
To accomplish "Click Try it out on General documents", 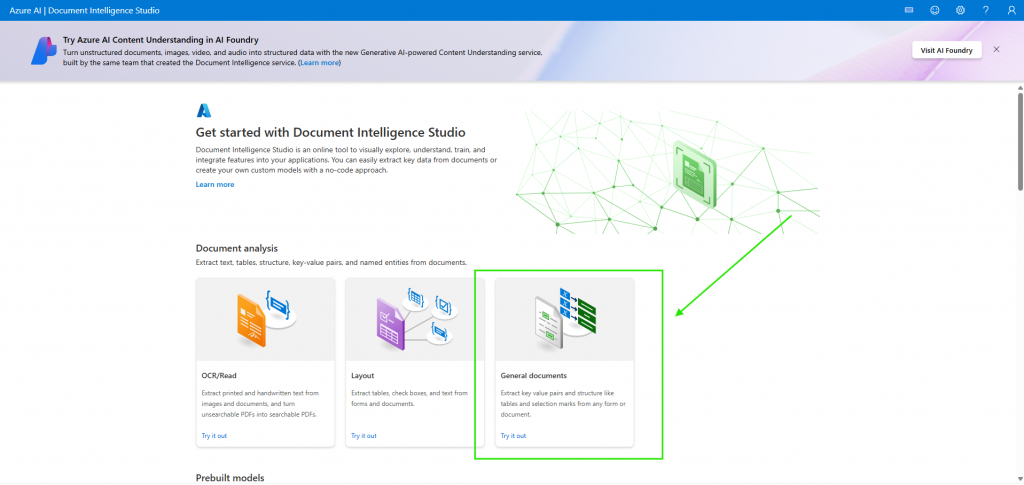I will (513, 436).
